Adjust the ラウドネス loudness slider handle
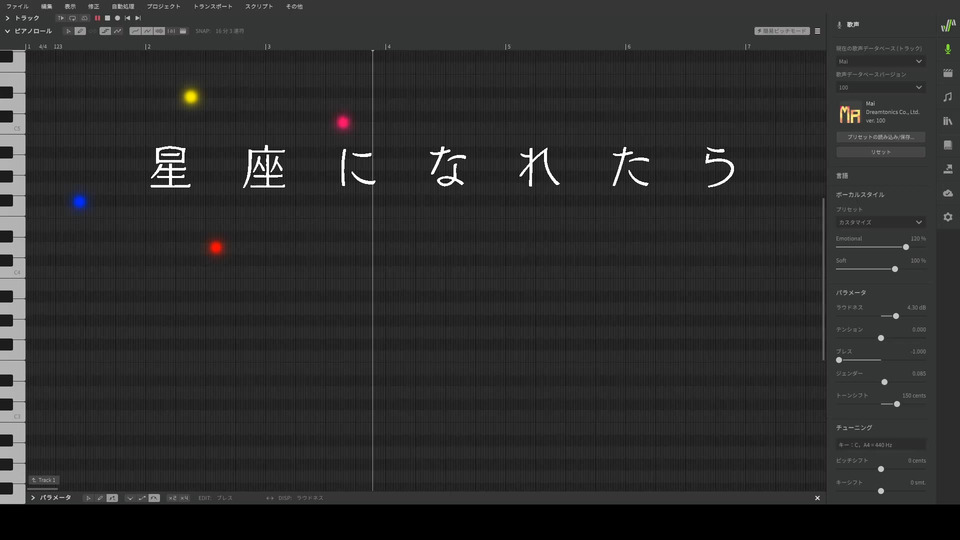The width and height of the screenshot is (960, 540). (x=896, y=316)
